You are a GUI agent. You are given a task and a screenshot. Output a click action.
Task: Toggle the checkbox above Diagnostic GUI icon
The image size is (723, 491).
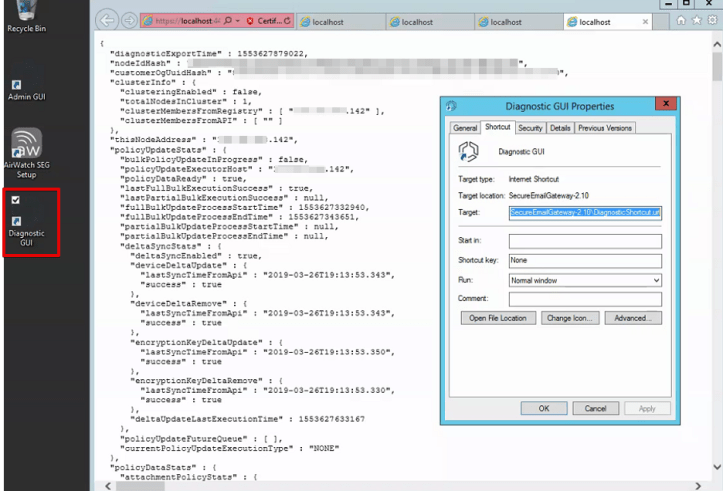point(15,200)
